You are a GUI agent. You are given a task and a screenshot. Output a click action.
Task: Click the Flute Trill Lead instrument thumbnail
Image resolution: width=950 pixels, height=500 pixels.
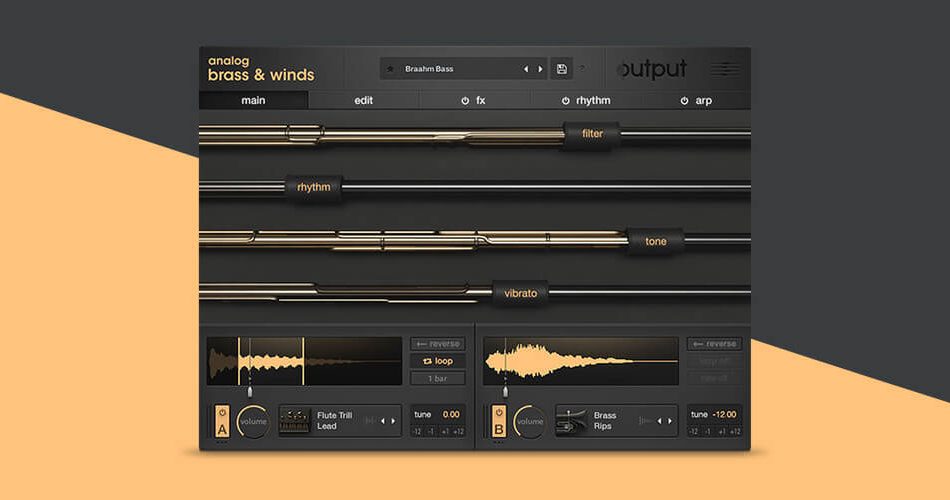coord(294,421)
